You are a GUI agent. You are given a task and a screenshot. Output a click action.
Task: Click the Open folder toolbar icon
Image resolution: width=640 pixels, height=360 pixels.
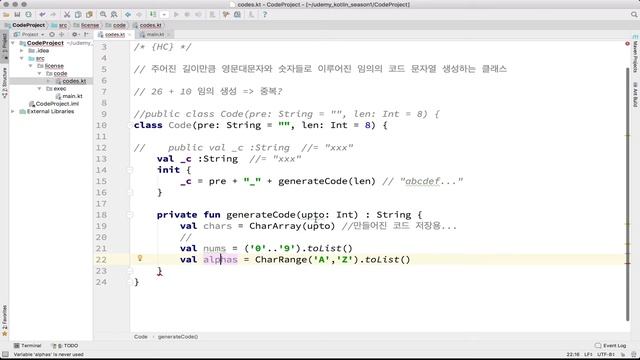point(6,15)
